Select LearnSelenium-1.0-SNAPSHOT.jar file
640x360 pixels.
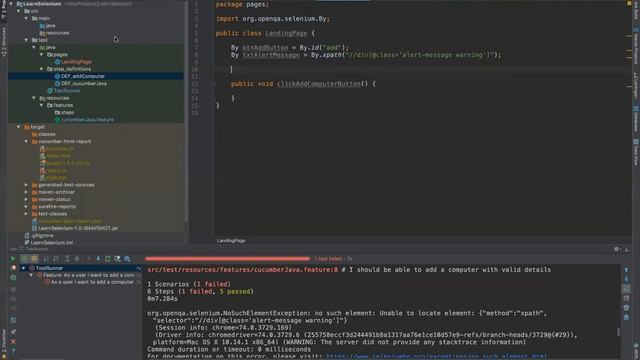78,228
